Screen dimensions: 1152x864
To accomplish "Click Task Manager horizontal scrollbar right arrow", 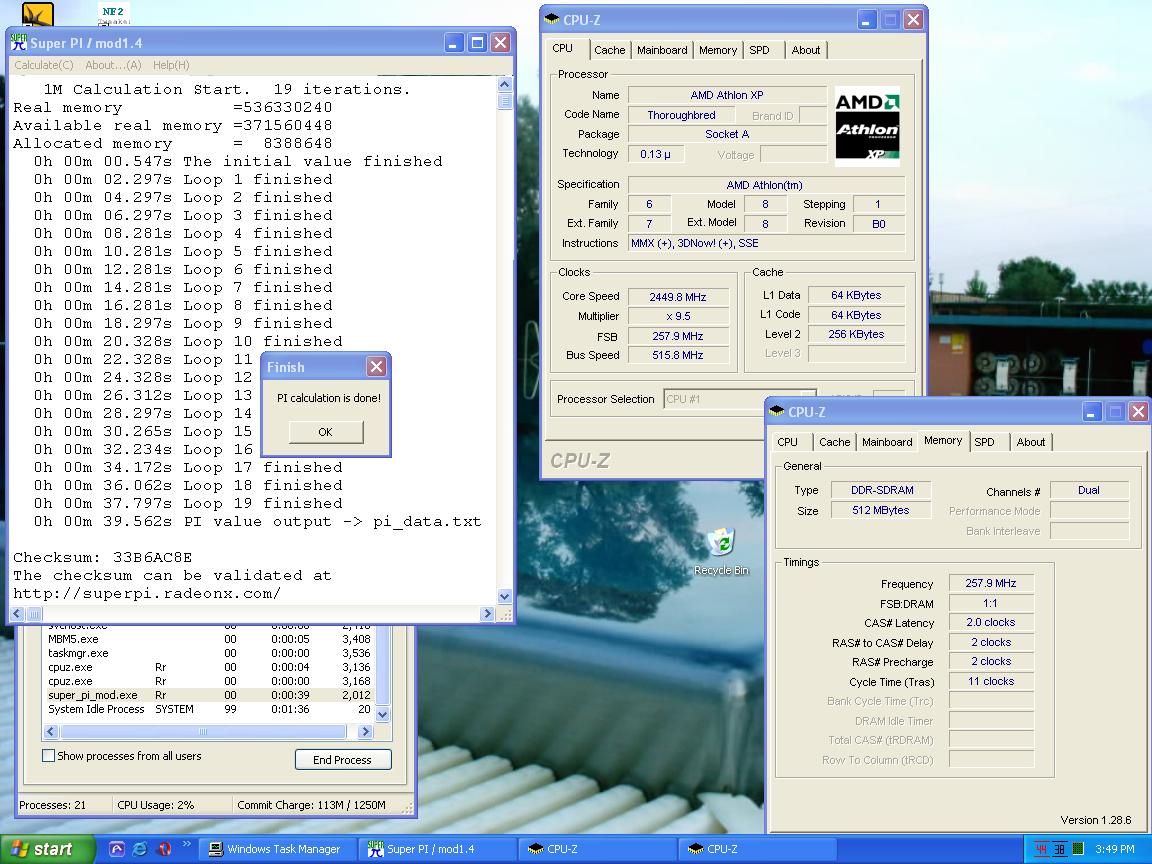I will point(365,732).
